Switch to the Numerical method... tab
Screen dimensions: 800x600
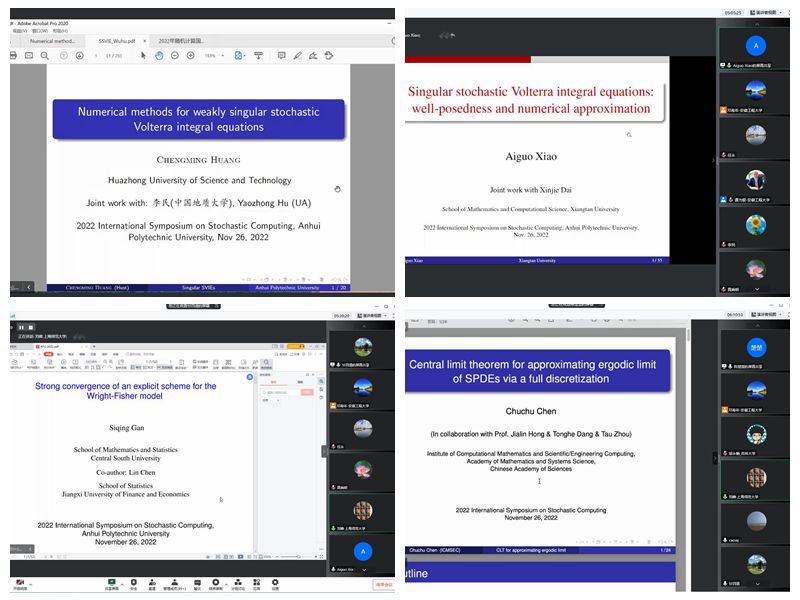coord(52,41)
